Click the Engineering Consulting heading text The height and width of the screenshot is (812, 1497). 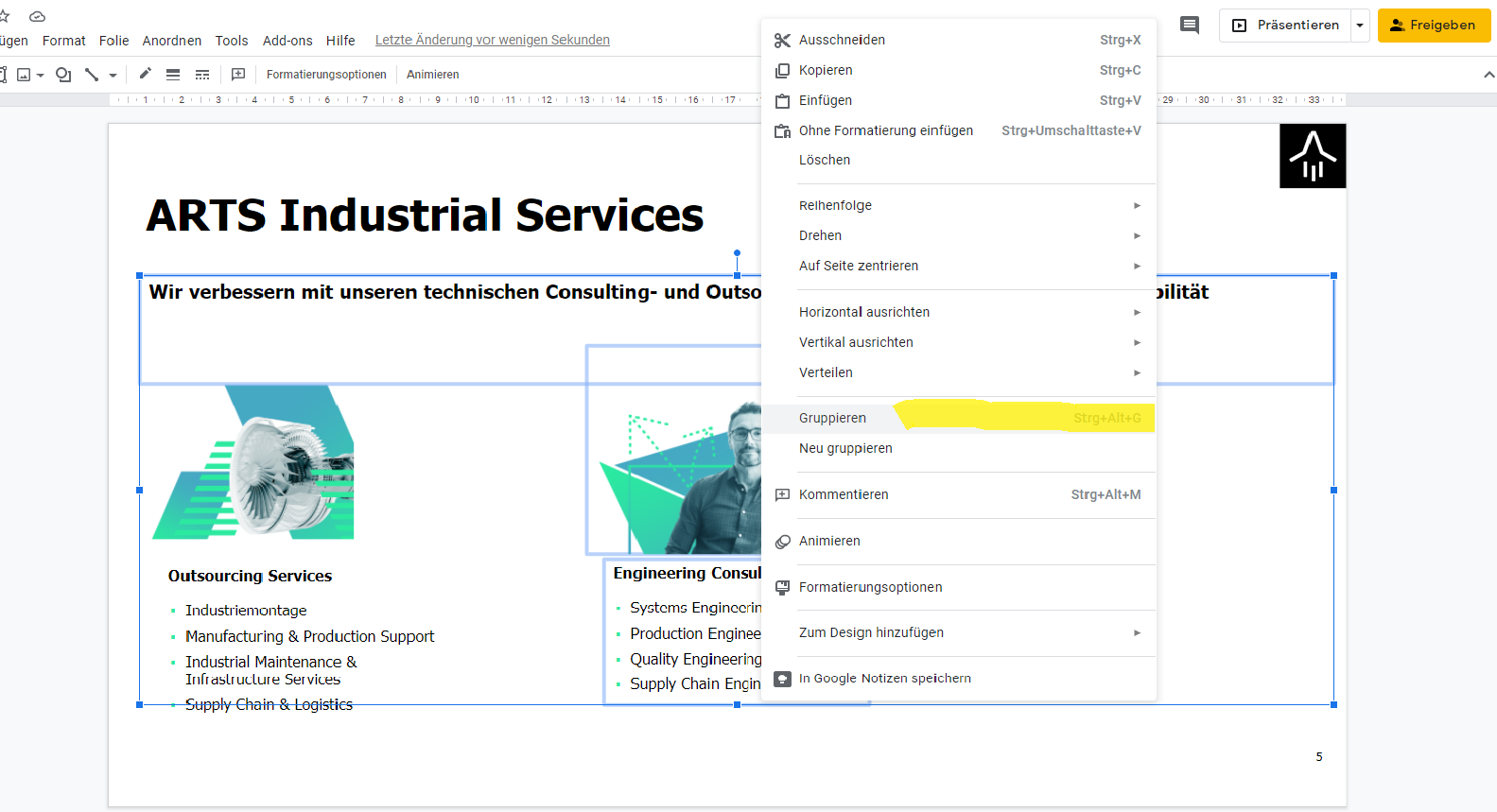click(x=688, y=573)
